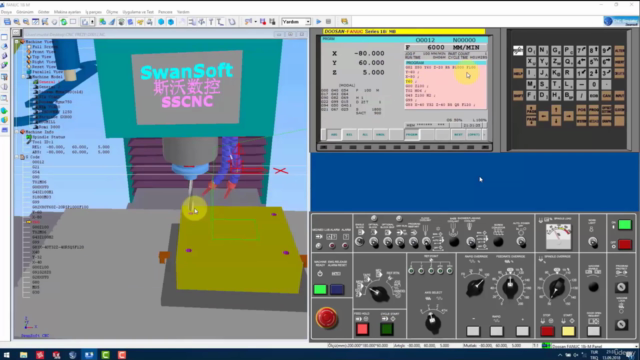The height and width of the screenshot is (360, 640).
Task: Click the OFFSET SETTING key
Action: pos(607,110)
